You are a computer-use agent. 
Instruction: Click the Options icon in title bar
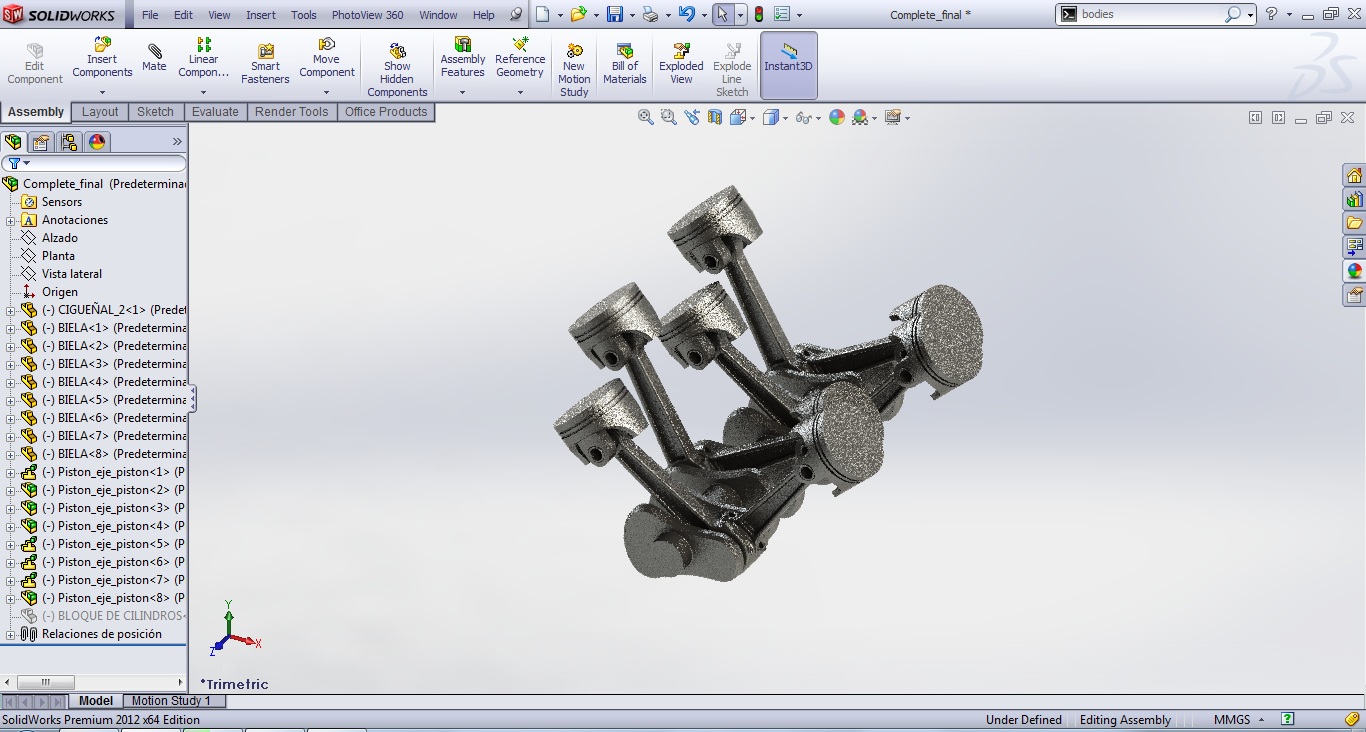782,14
